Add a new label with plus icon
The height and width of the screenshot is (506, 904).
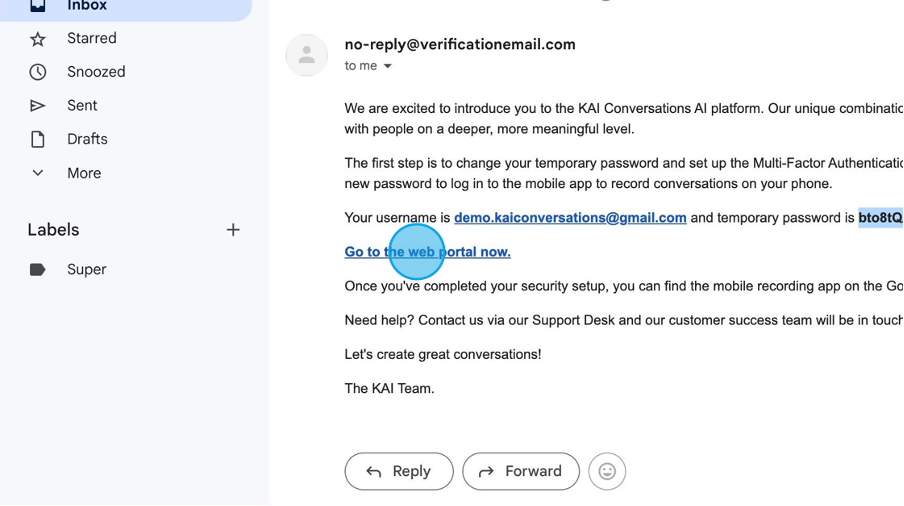233,230
